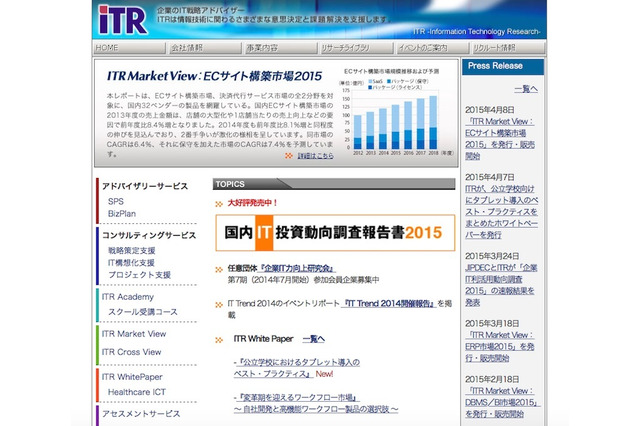Open the 事業内容 navigation tab
This screenshot has height=426, width=640.
pyautogui.click(x=280, y=48)
